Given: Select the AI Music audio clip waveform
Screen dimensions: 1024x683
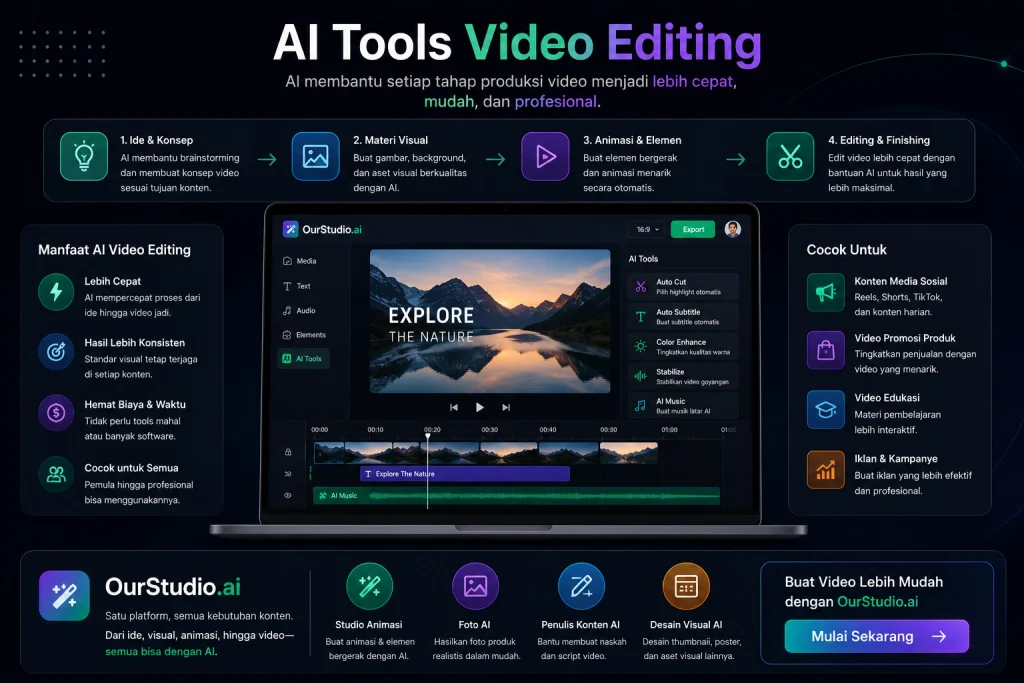Looking at the screenshot, I should point(517,496).
